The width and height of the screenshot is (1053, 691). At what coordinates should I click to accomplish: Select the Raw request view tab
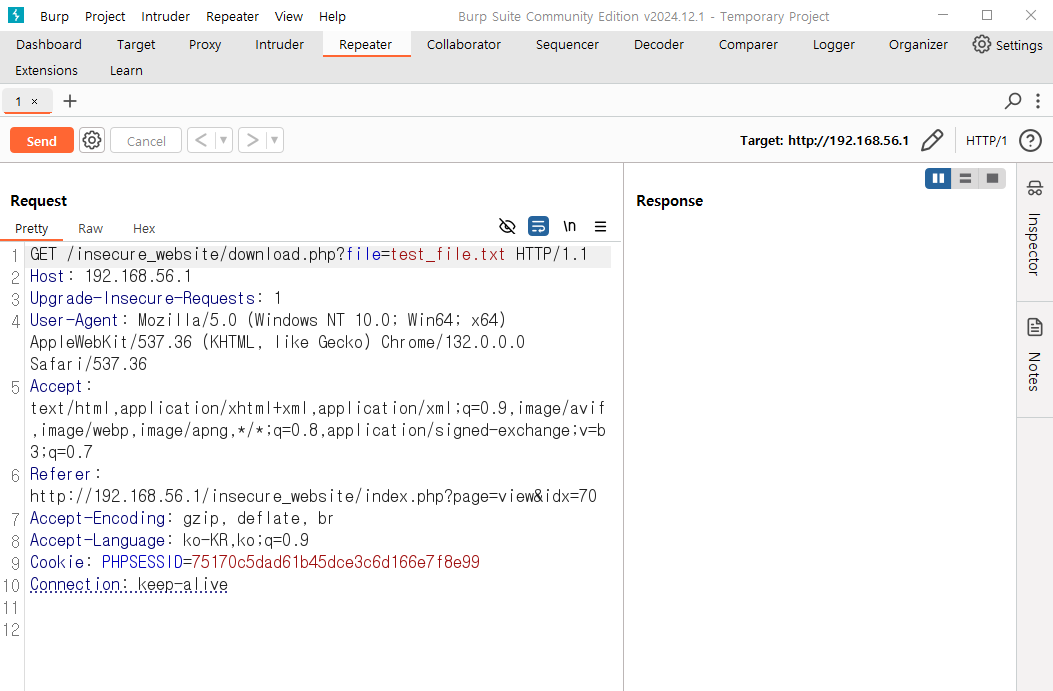pyautogui.click(x=91, y=228)
